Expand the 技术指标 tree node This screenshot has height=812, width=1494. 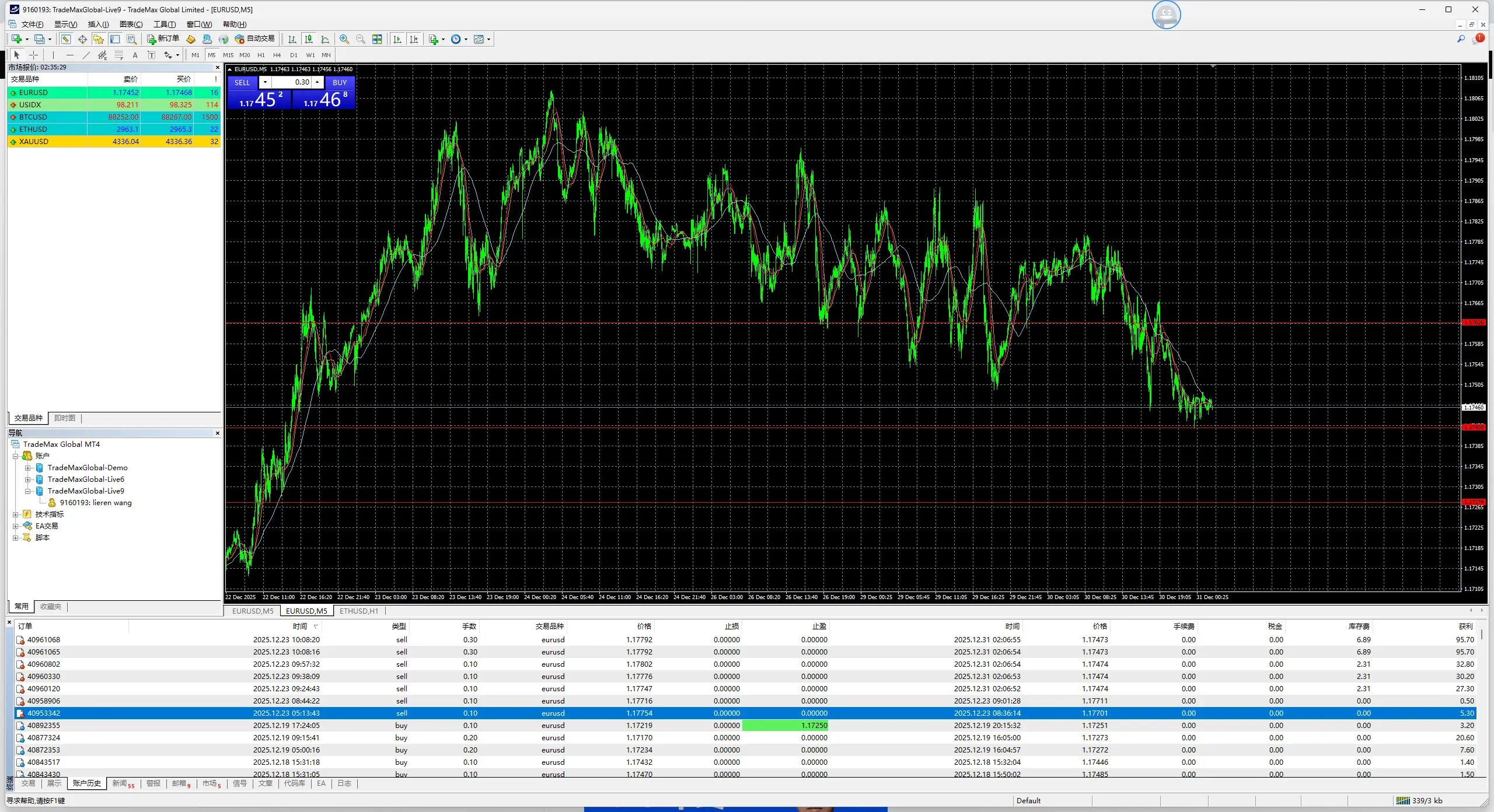point(16,514)
